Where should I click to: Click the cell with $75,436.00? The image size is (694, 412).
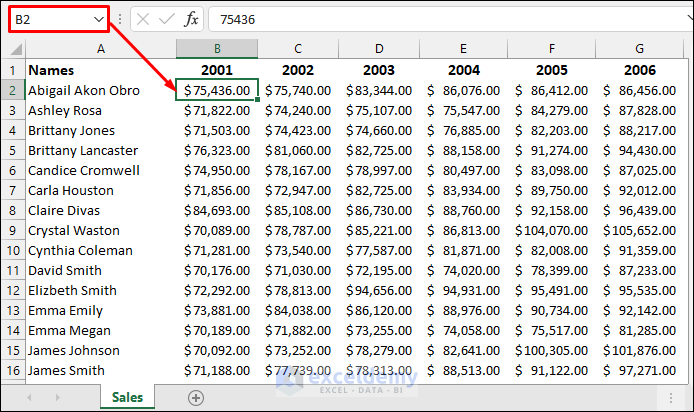coord(217,90)
